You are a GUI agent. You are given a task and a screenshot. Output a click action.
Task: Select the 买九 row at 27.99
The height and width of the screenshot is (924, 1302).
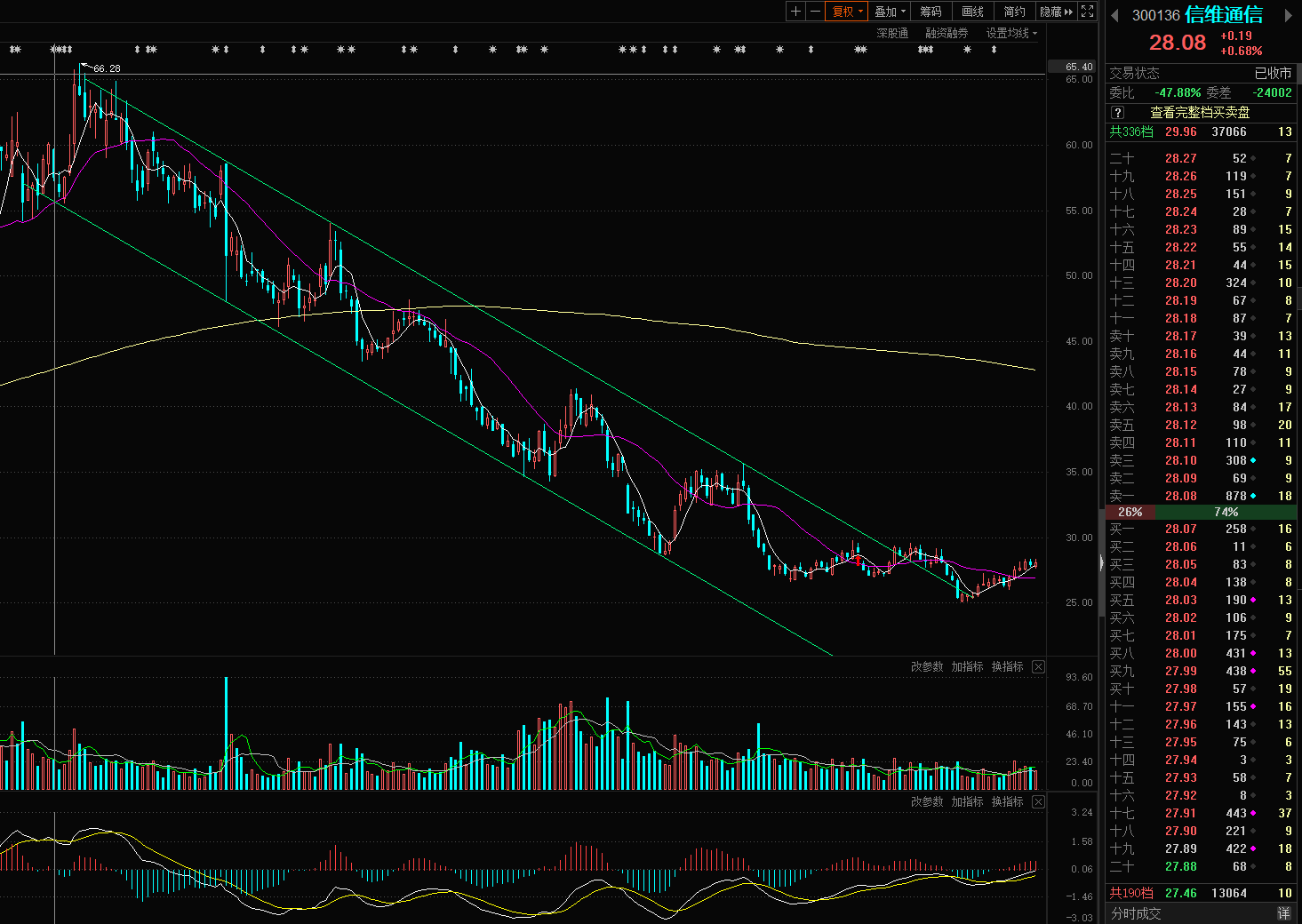(x=1201, y=671)
